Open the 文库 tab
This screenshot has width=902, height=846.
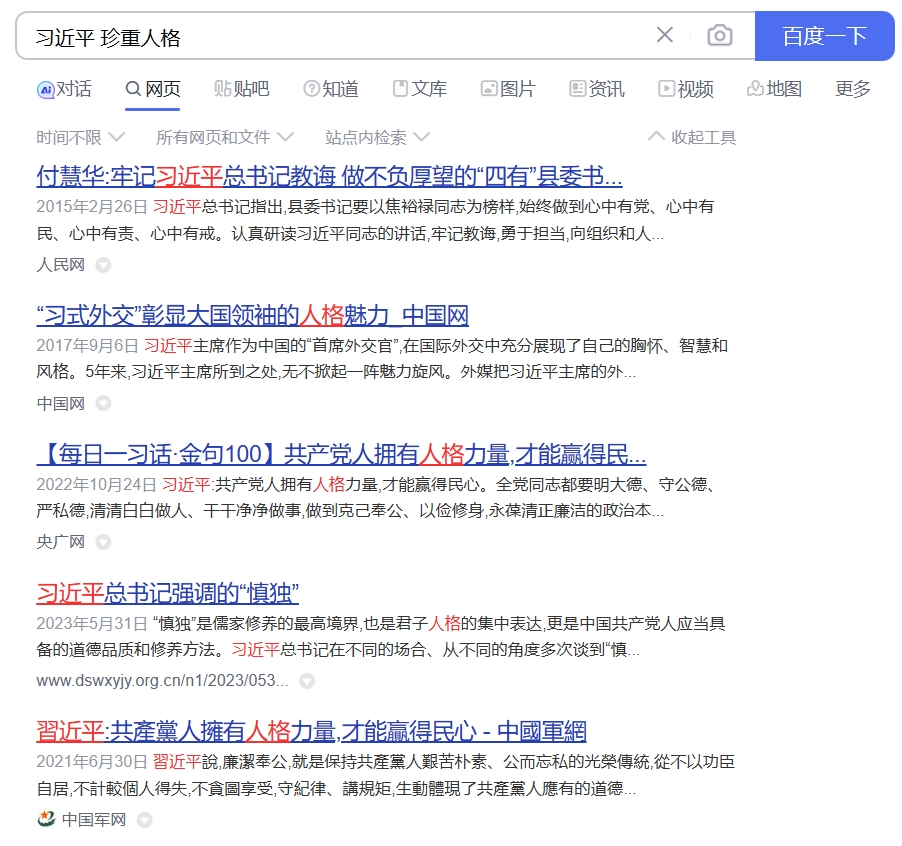coord(420,89)
